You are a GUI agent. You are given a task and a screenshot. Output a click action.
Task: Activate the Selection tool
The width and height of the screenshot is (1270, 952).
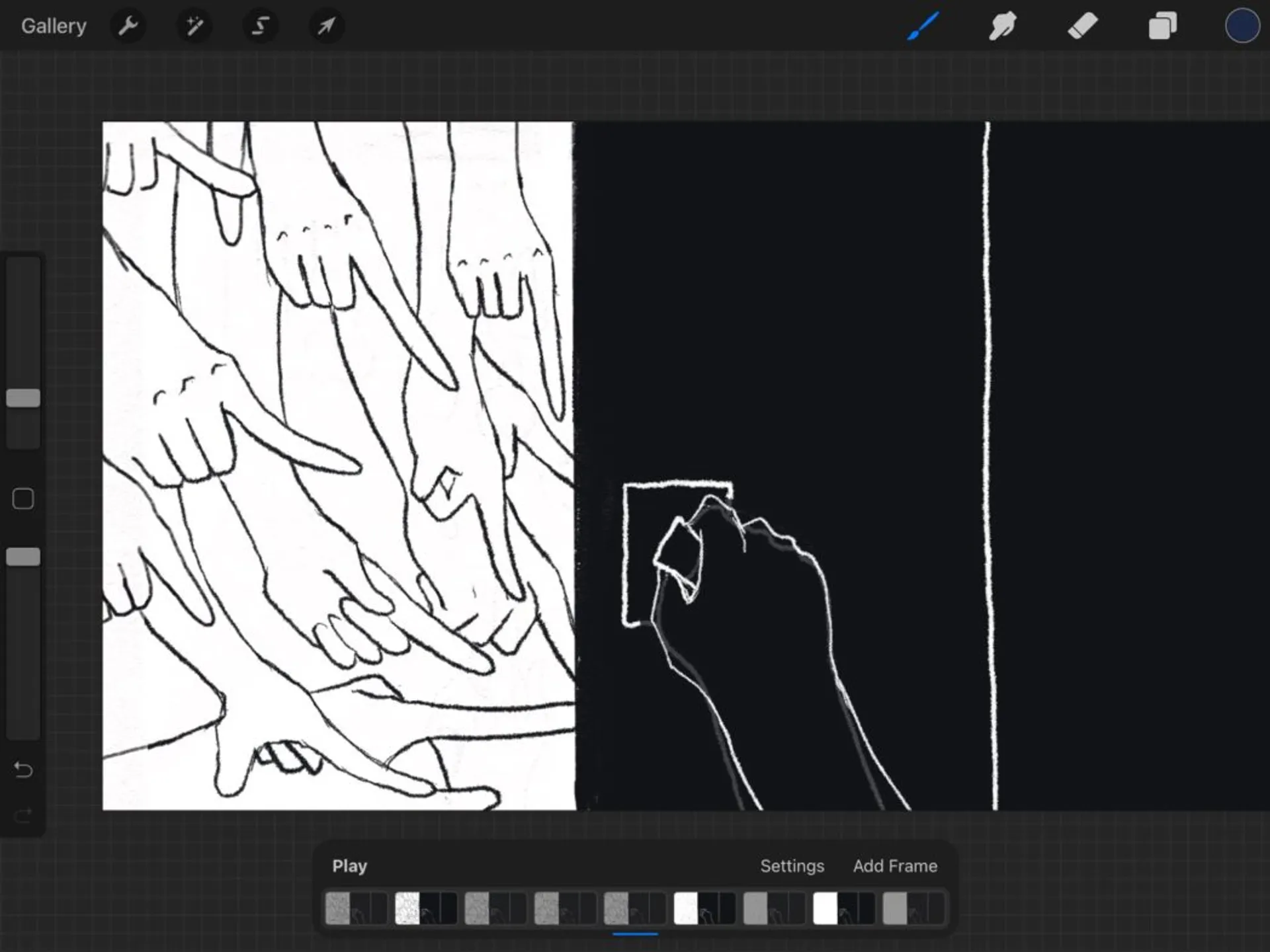pos(261,26)
